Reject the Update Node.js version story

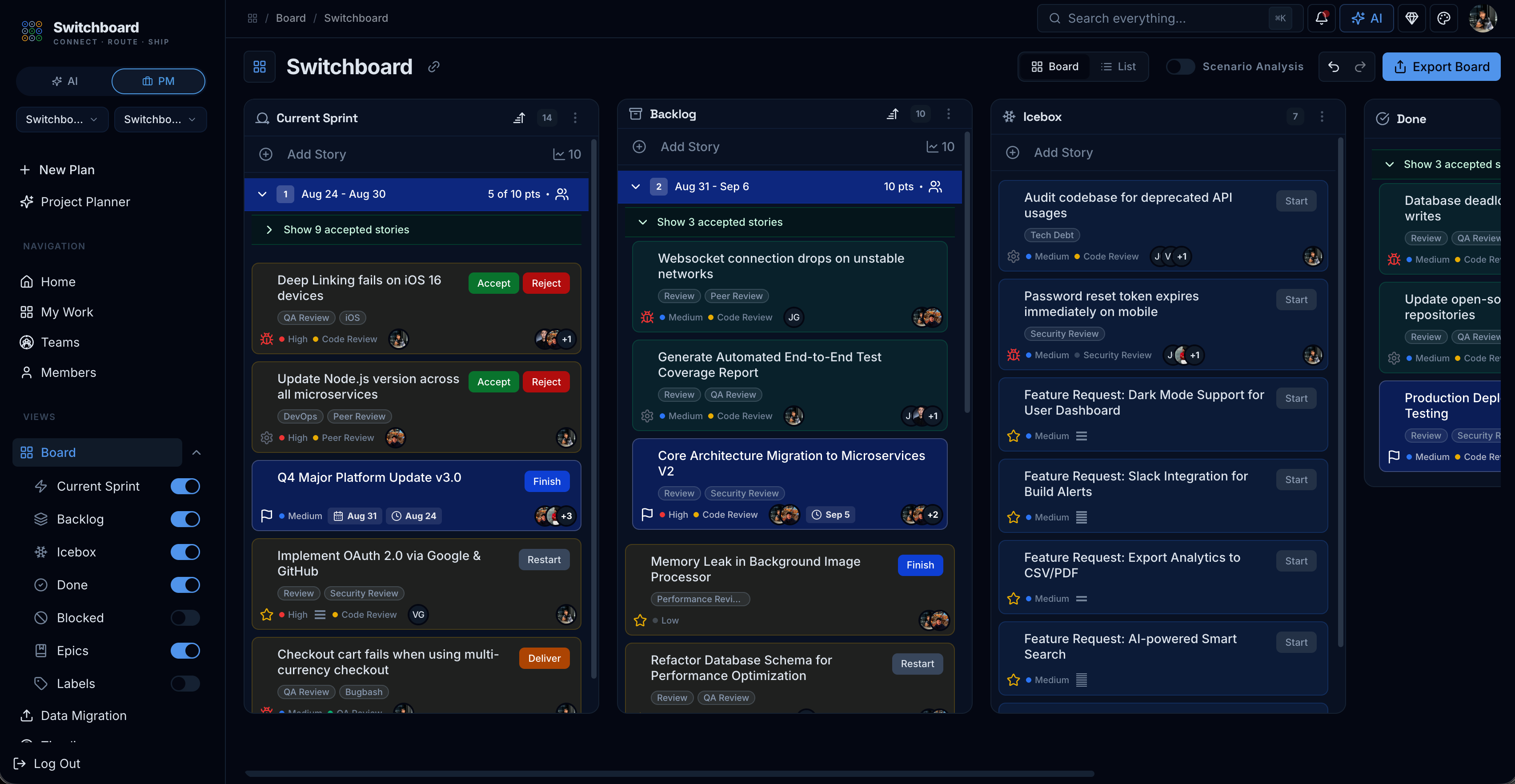[546, 382]
